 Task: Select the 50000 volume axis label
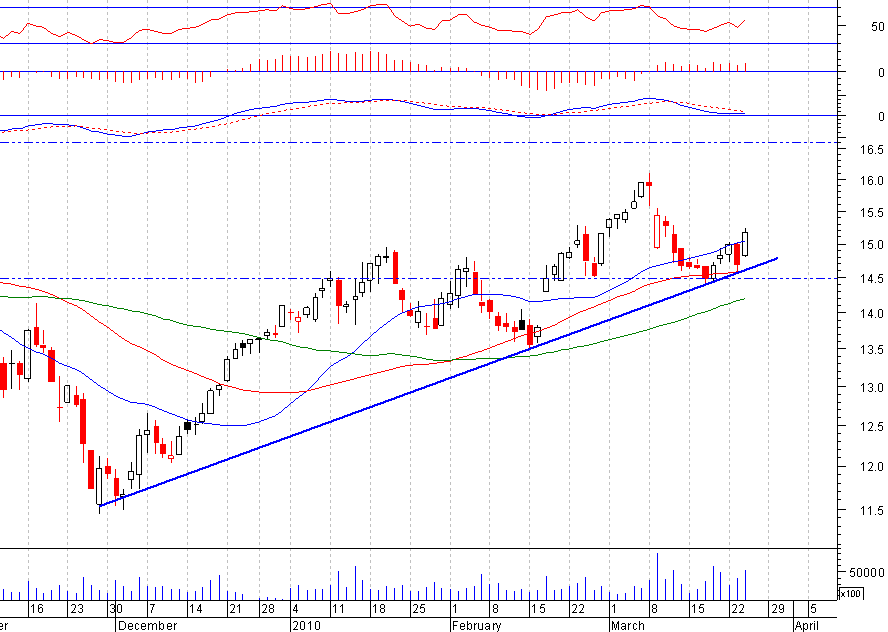[x=866, y=573]
